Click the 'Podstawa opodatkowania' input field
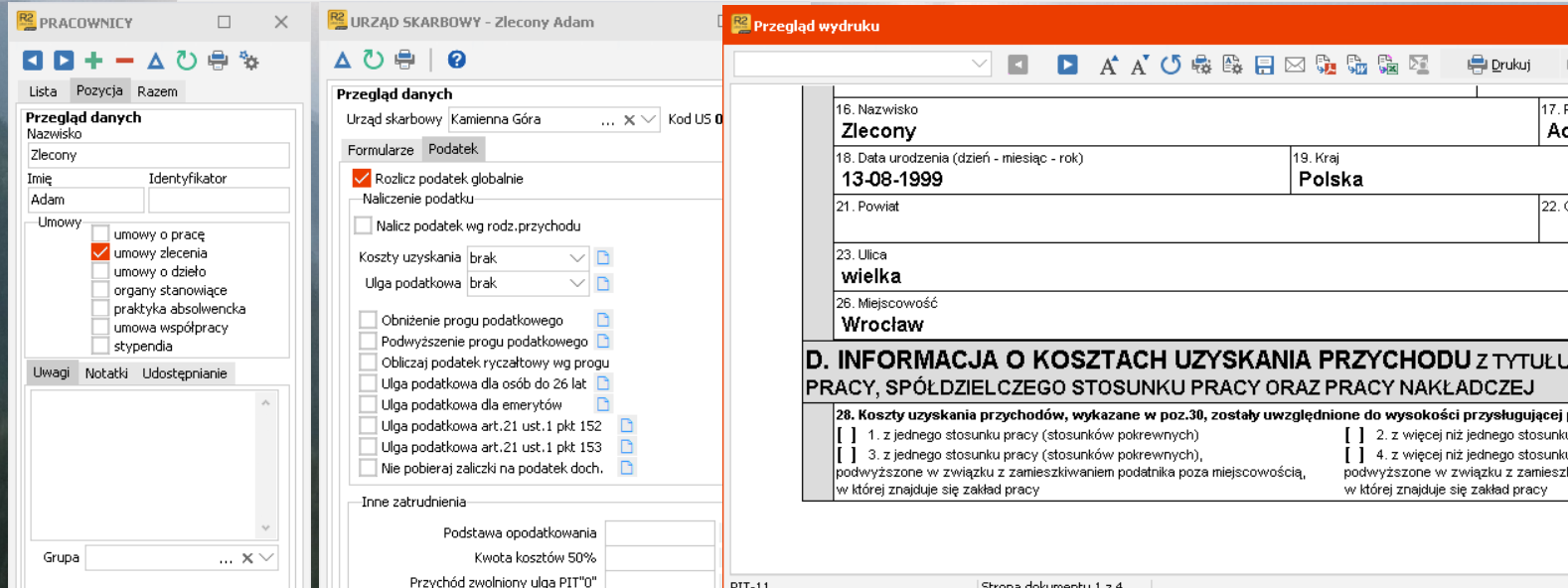 click(x=659, y=532)
